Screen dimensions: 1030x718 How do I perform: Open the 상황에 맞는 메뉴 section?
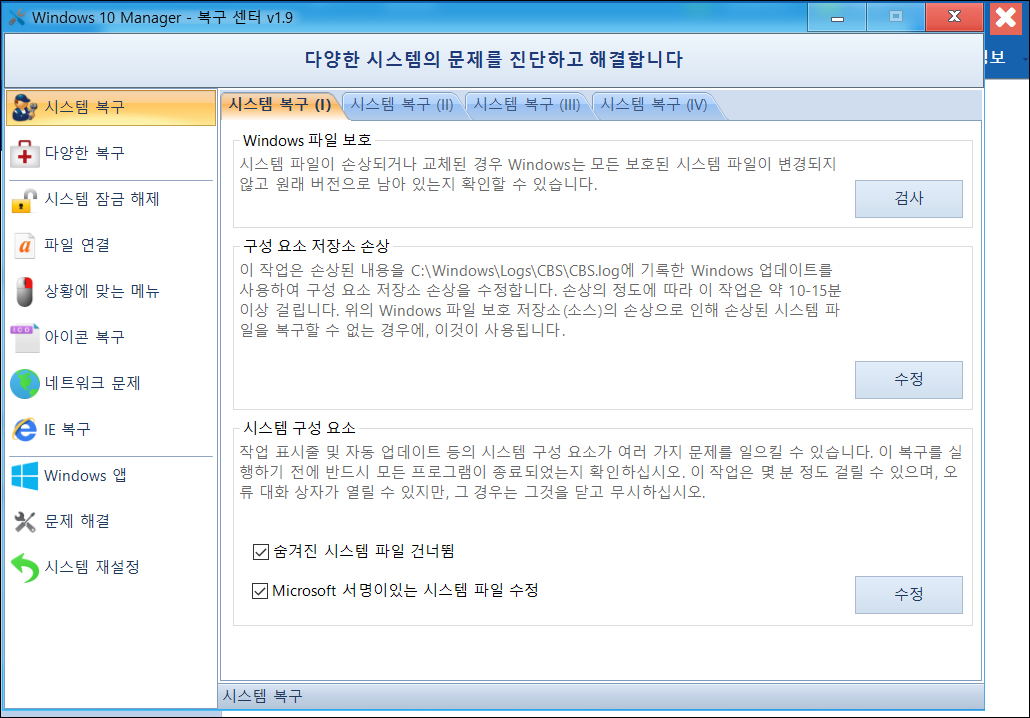pyautogui.click(x=110, y=292)
